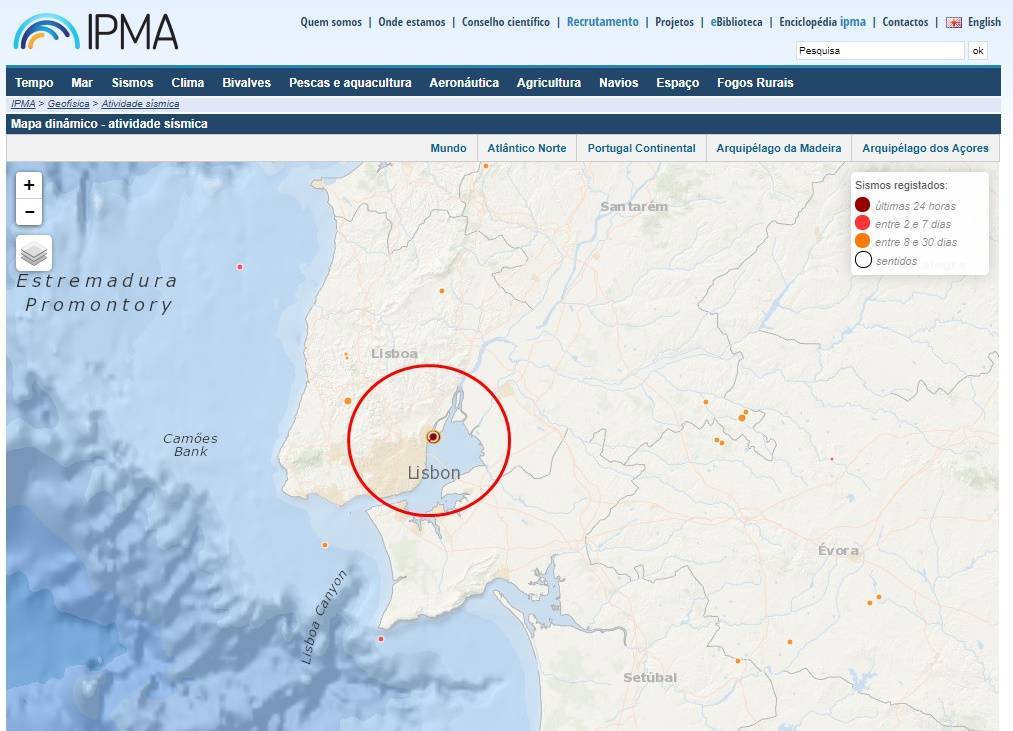This screenshot has height=731, width=1013.
Task: Open the Fogos Rurais menu
Action: tap(755, 83)
